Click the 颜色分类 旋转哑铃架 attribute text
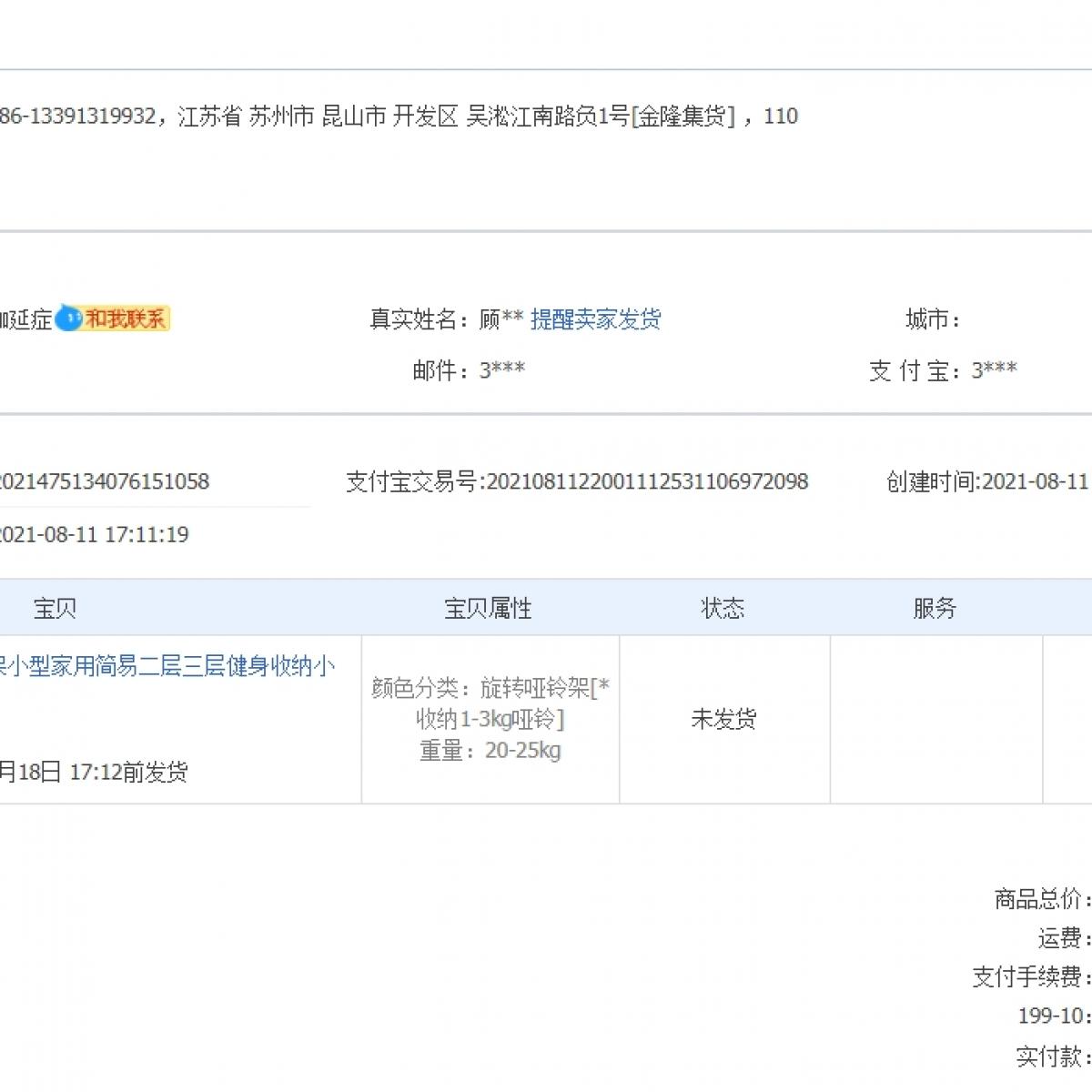 490,688
